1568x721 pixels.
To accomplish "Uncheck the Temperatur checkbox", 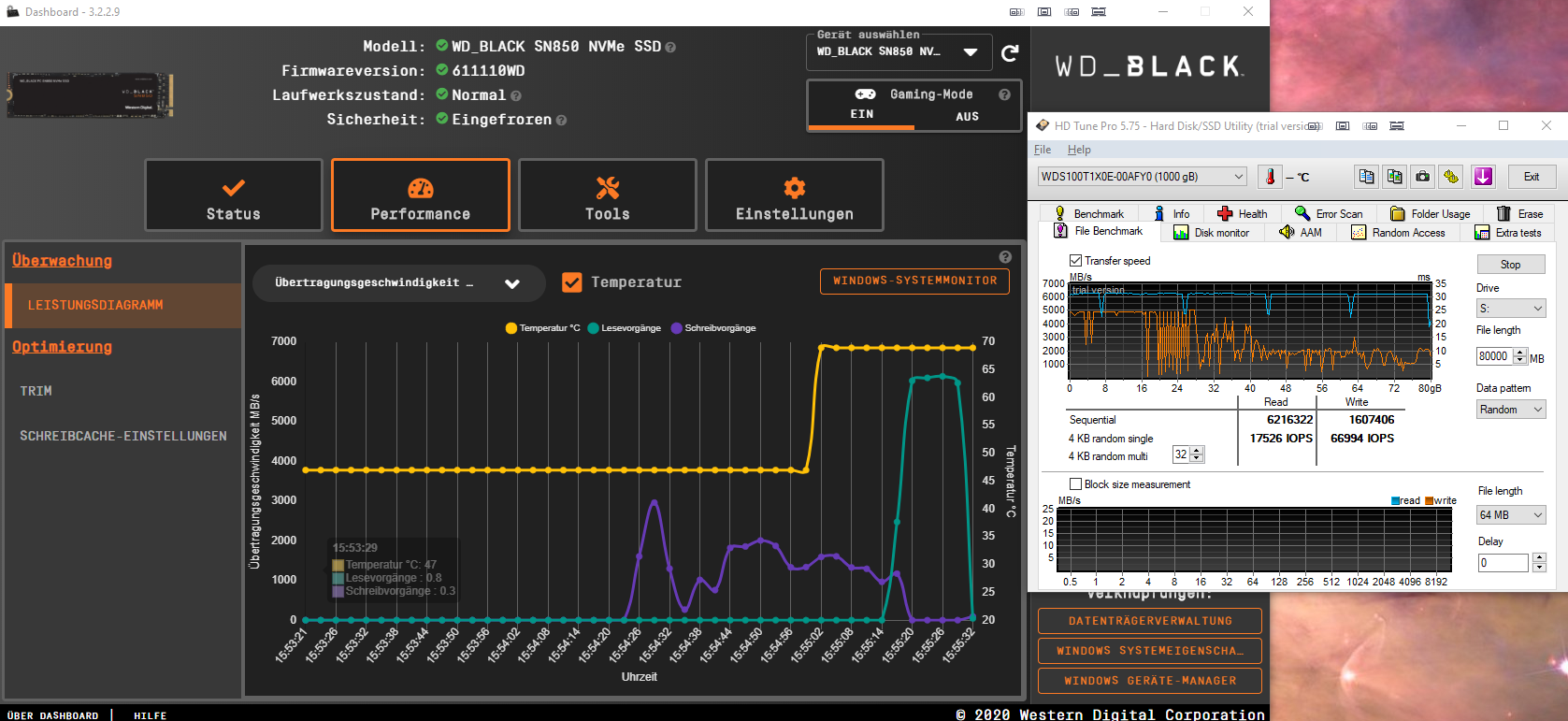I will coord(572,281).
